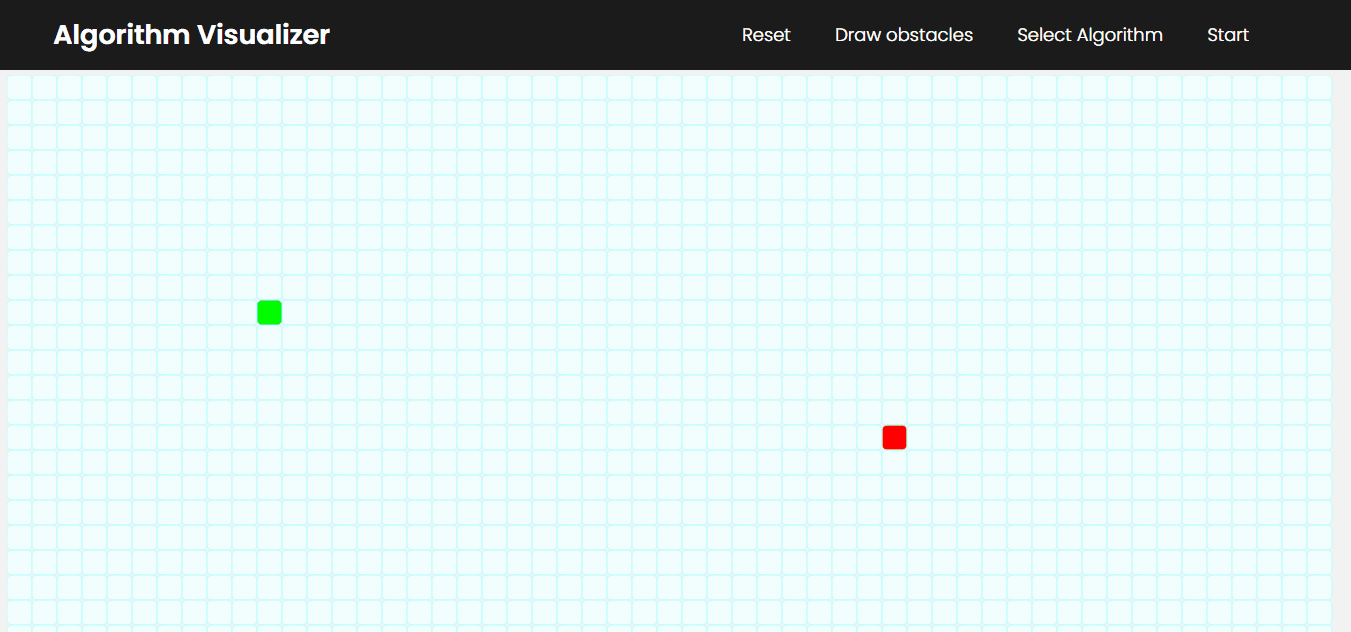Open the Algorithm Visualizer title link
1351x632 pixels.
point(191,35)
